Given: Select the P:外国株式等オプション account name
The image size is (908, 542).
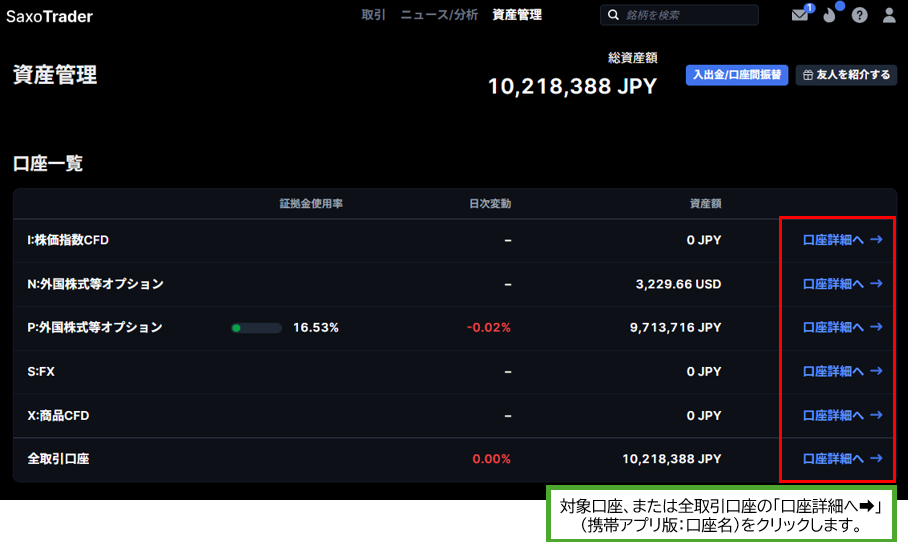Looking at the screenshot, I should pos(94,327).
